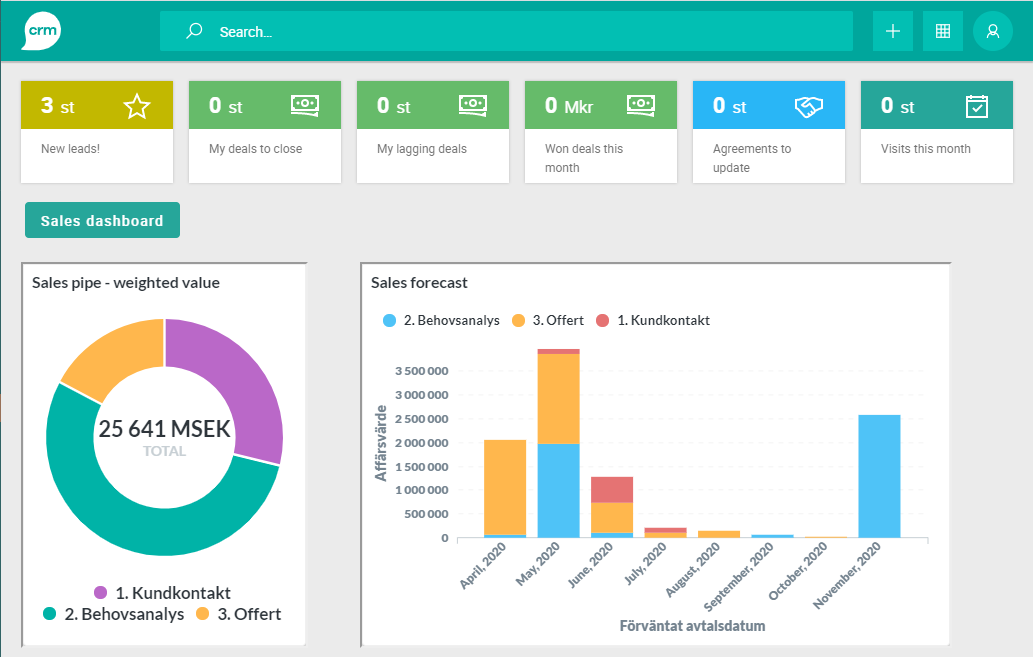Screen dimensions: 1033x657
Task: Toggle 3. Offert orange legend in donut
Action: 238,614
